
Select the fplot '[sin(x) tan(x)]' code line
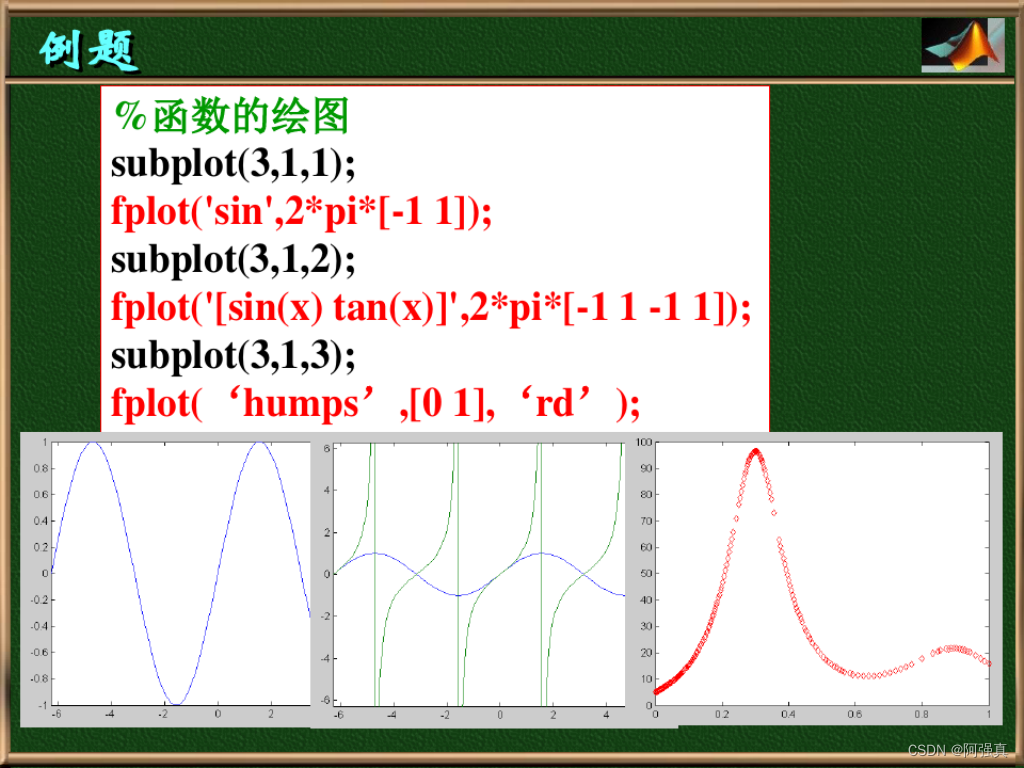point(431,308)
